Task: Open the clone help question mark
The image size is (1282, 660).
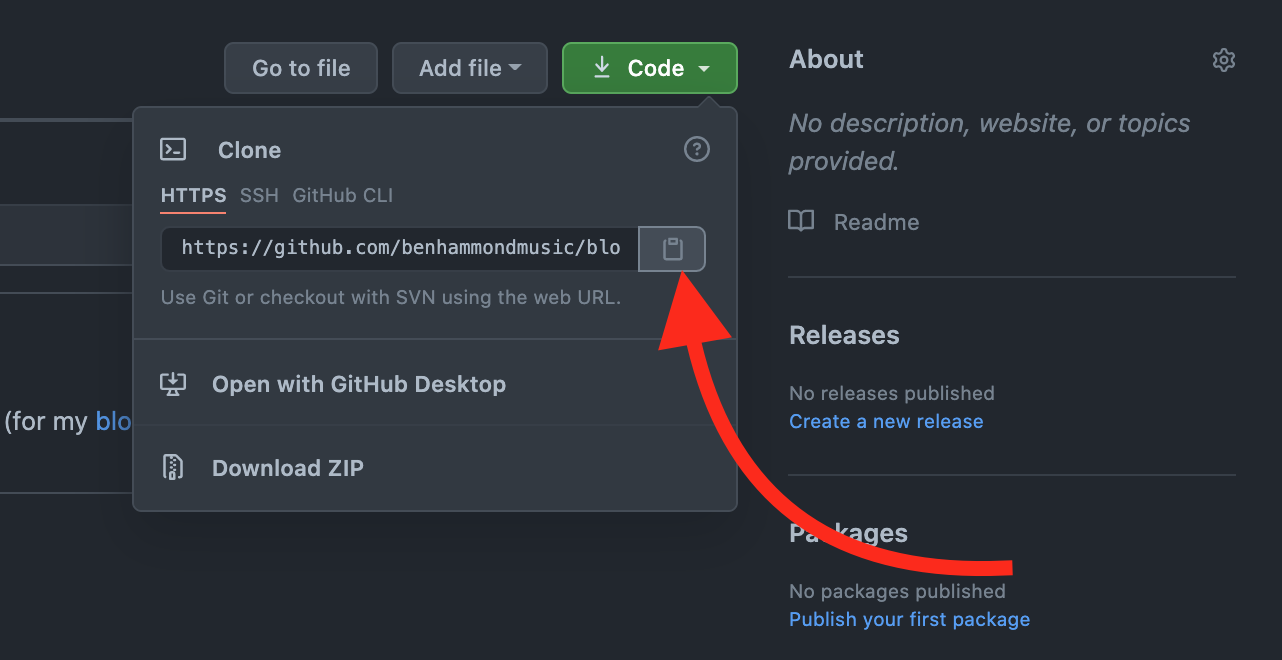Action: click(x=697, y=149)
